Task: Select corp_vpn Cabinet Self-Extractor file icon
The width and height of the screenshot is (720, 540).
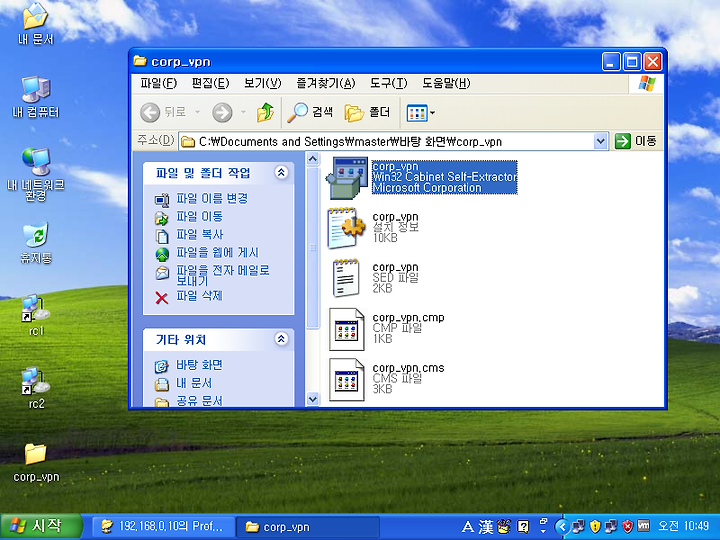Action: (347, 178)
